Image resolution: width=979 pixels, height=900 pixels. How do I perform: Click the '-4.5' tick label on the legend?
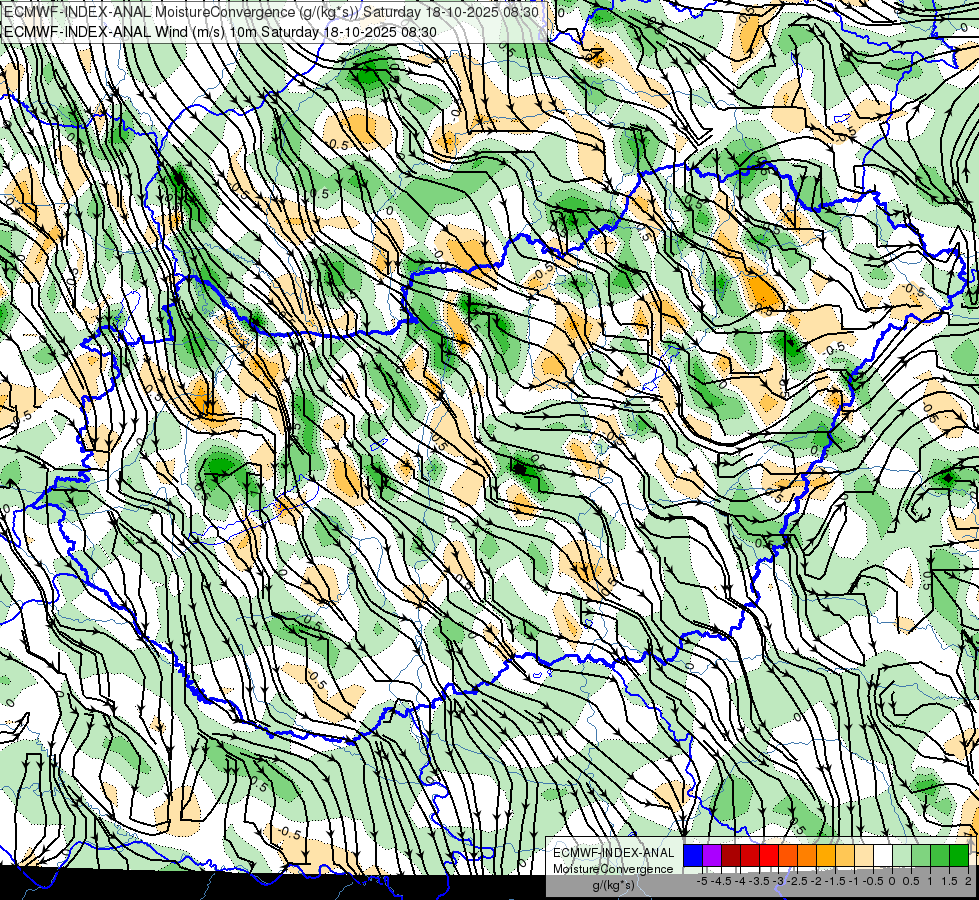721,881
